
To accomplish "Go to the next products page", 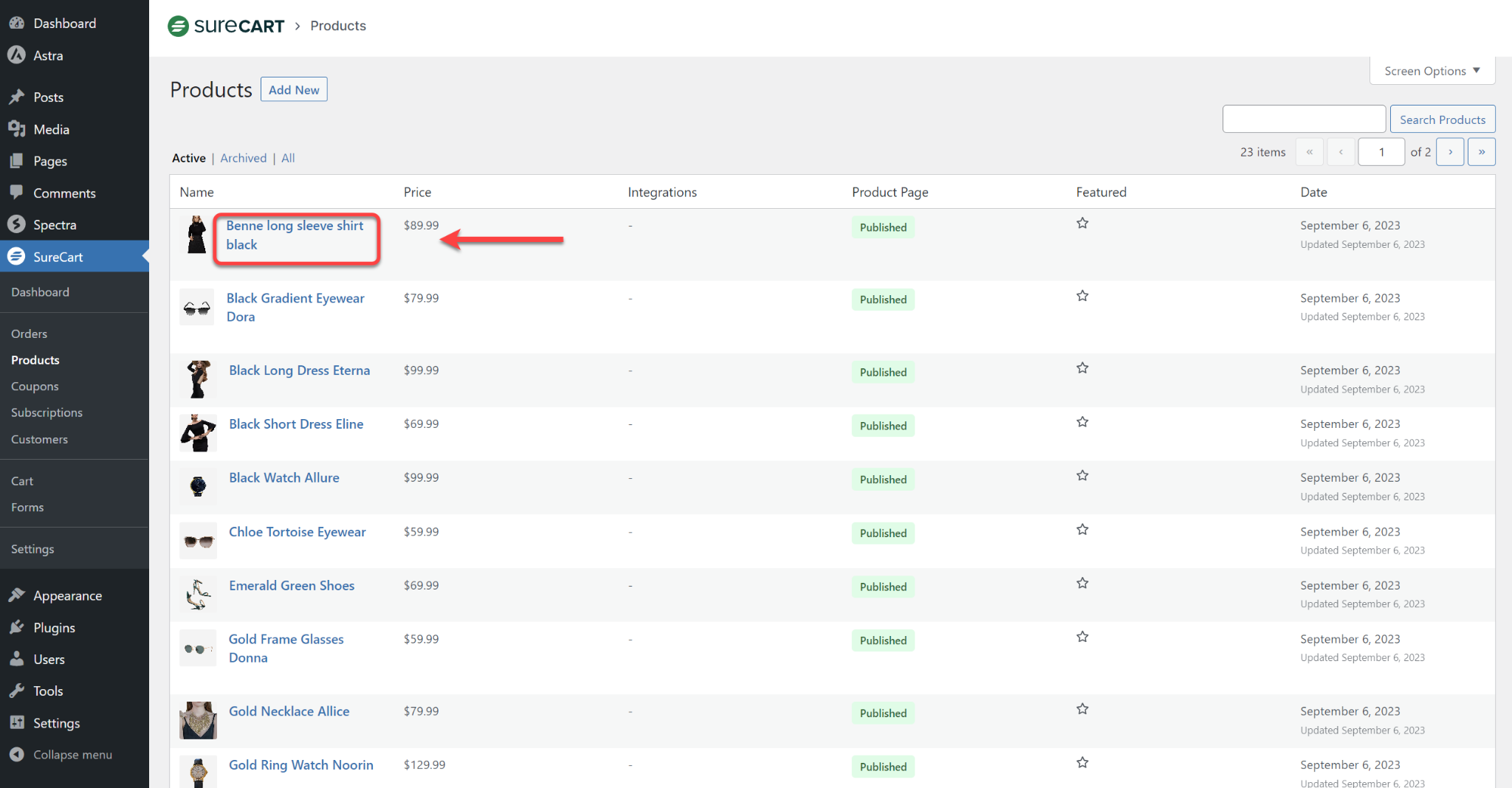I will coord(1450,152).
